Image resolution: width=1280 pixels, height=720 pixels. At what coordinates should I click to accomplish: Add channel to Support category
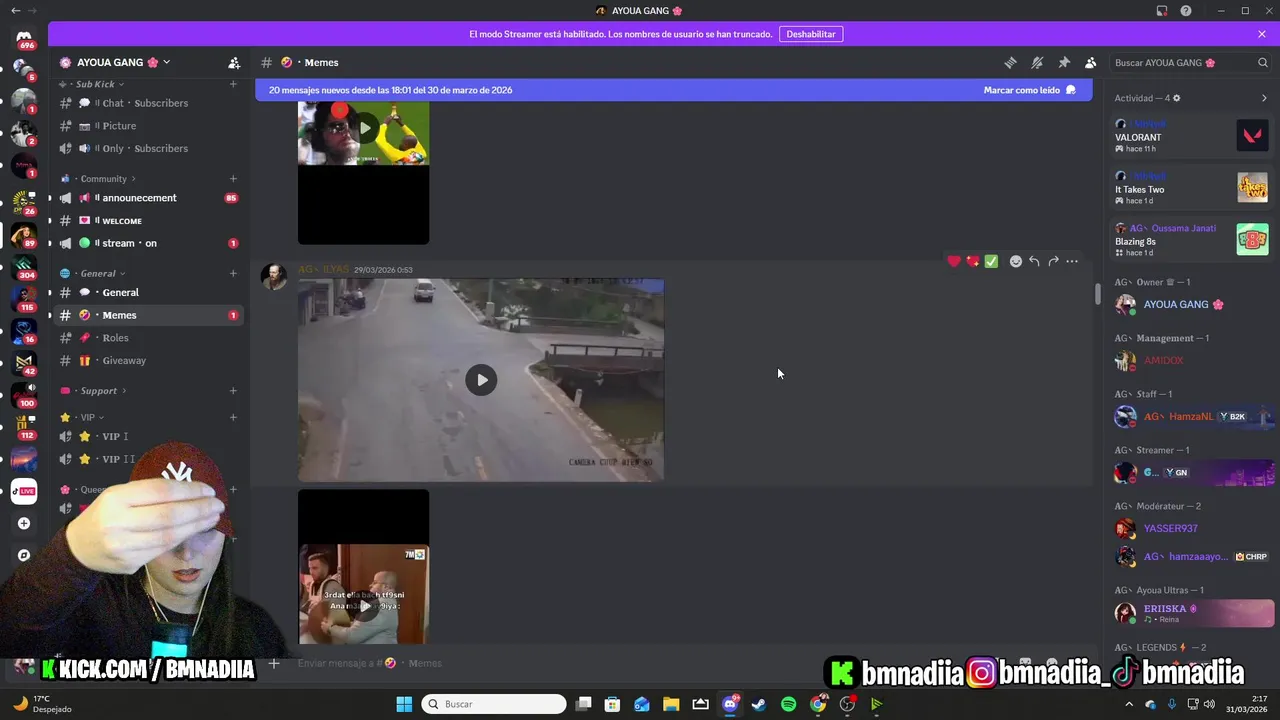coord(233,391)
